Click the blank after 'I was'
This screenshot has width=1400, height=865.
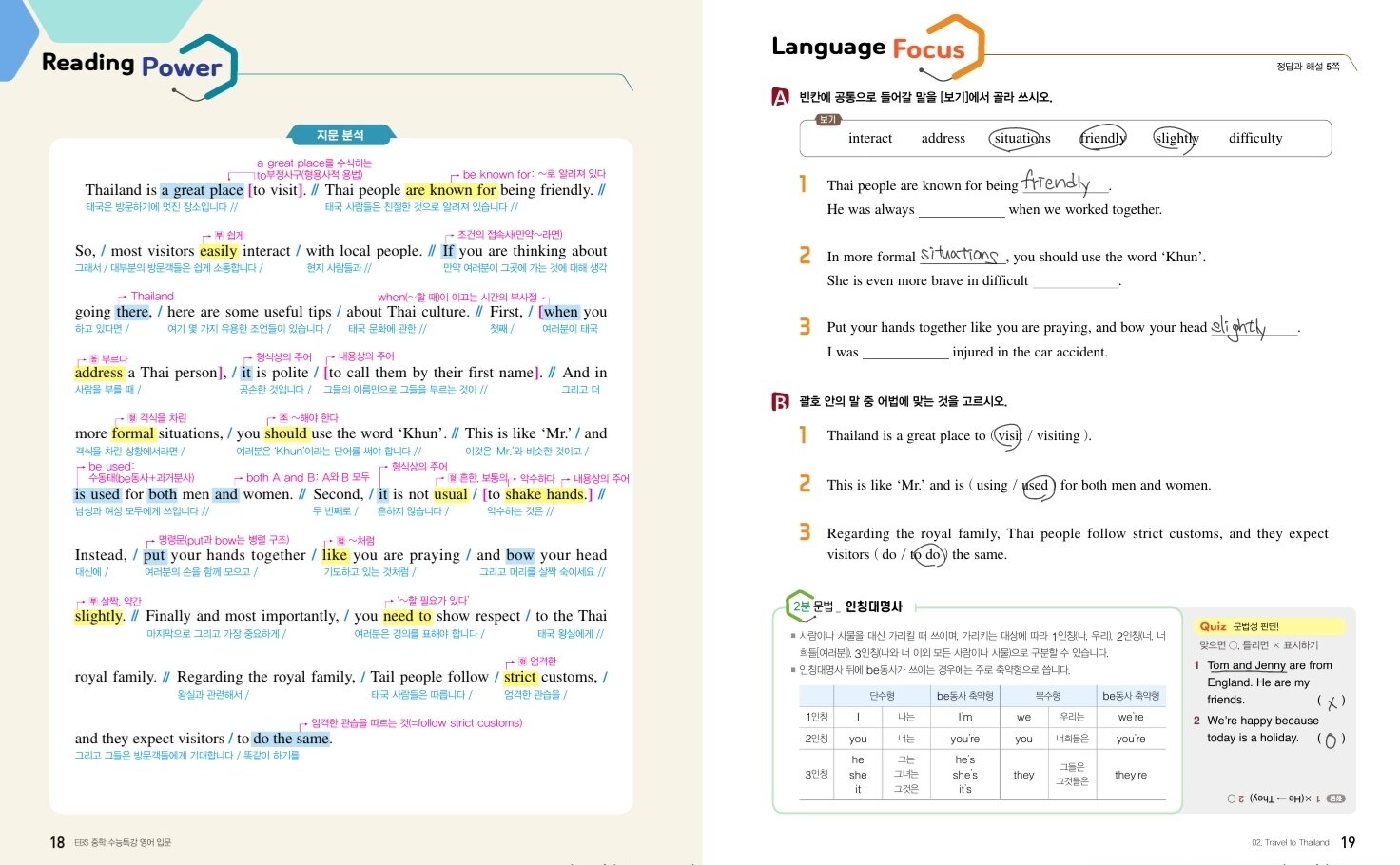905,353
